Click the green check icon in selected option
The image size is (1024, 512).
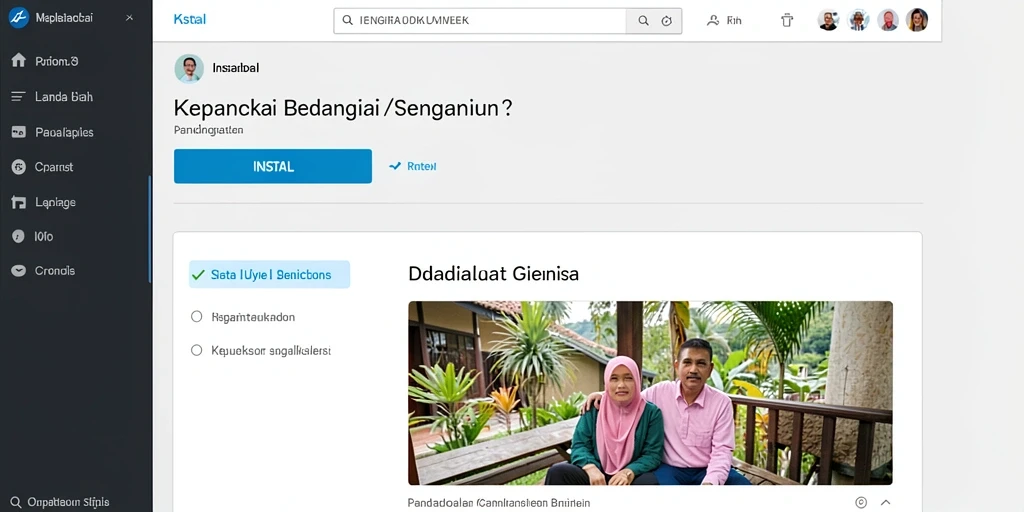(x=199, y=275)
